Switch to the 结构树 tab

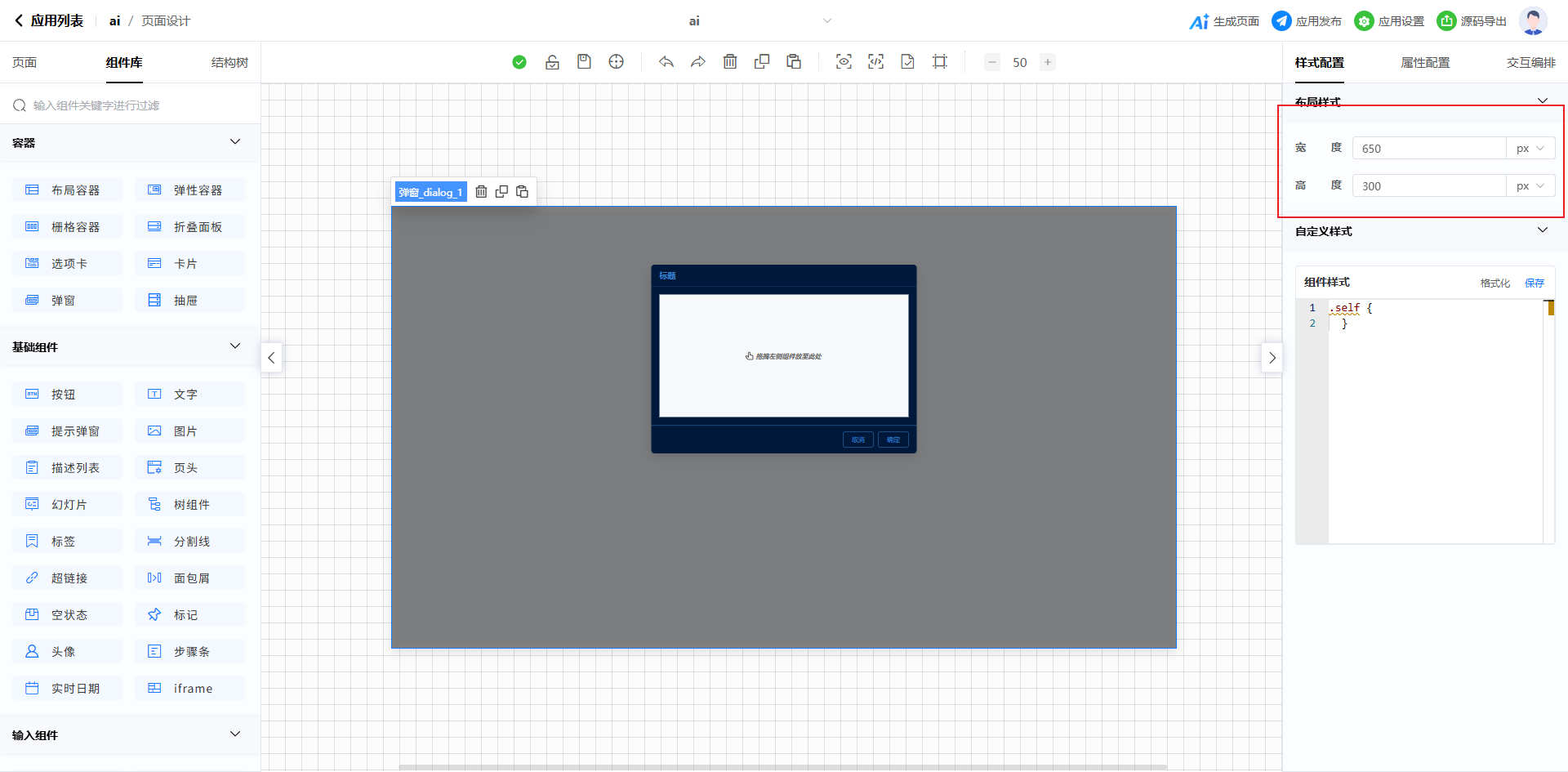(x=229, y=63)
